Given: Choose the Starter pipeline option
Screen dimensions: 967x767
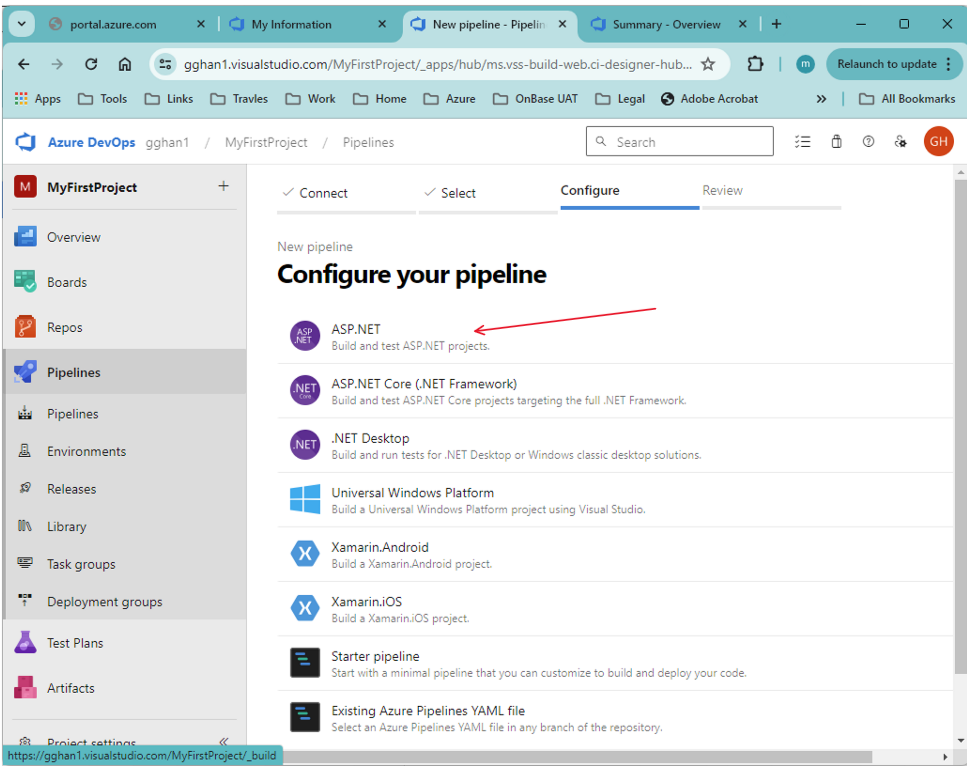Looking at the screenshot, I should pos(374,656).
